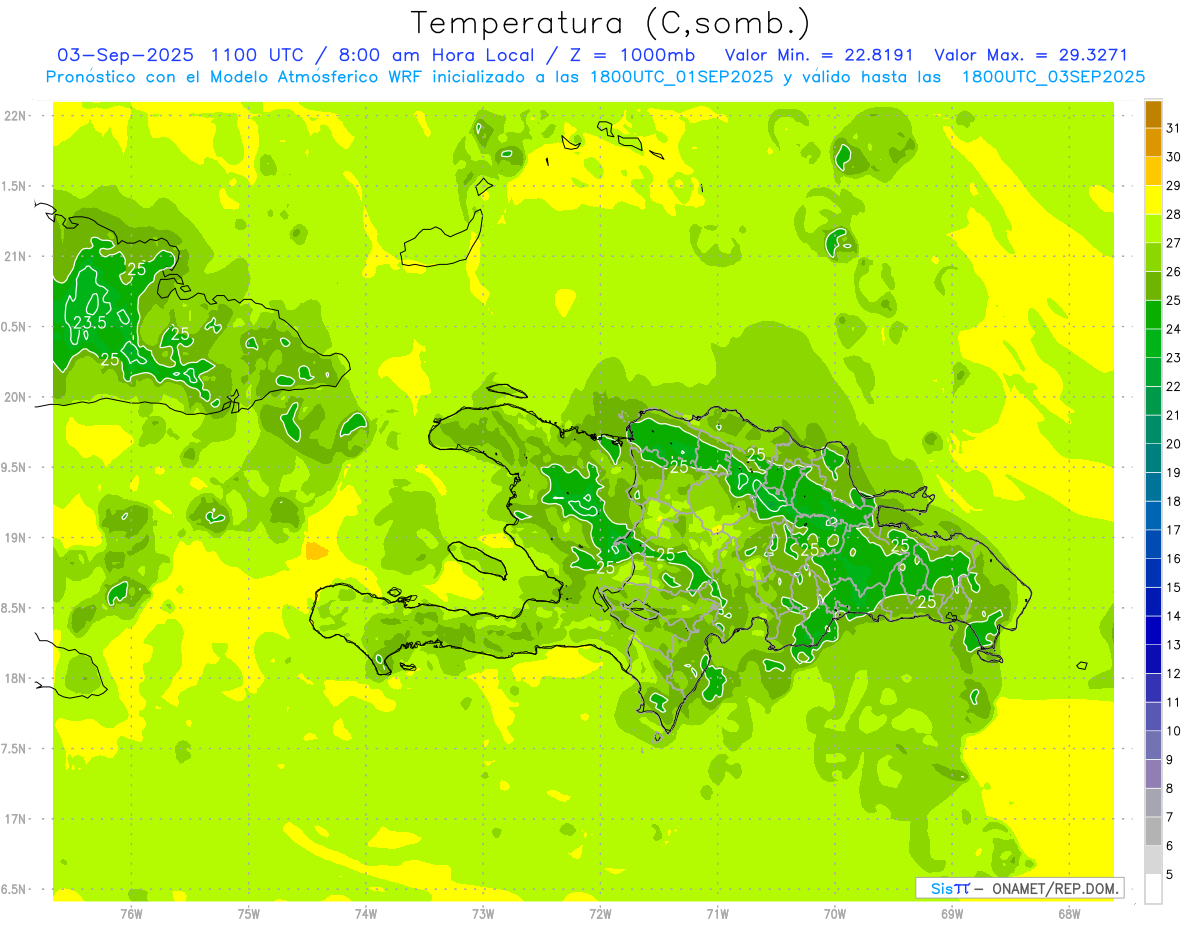The width and height of the screenshot is (1200, 927).
Task: Click the '74W' longitude axis label
Action: click(366, 914)
